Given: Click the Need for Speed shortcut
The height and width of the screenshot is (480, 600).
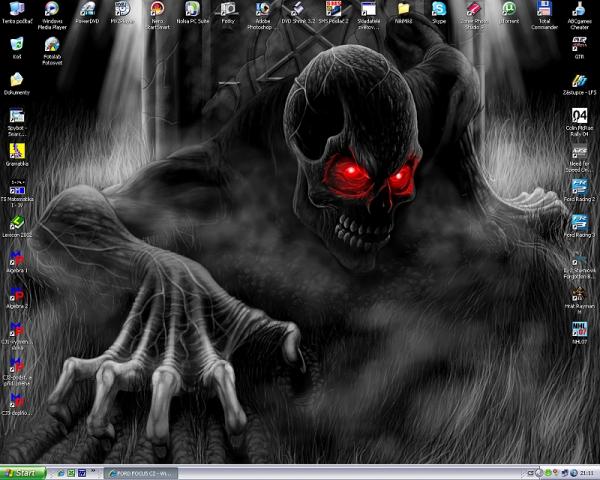Looking at the screenshot, I should coord(579,152).
